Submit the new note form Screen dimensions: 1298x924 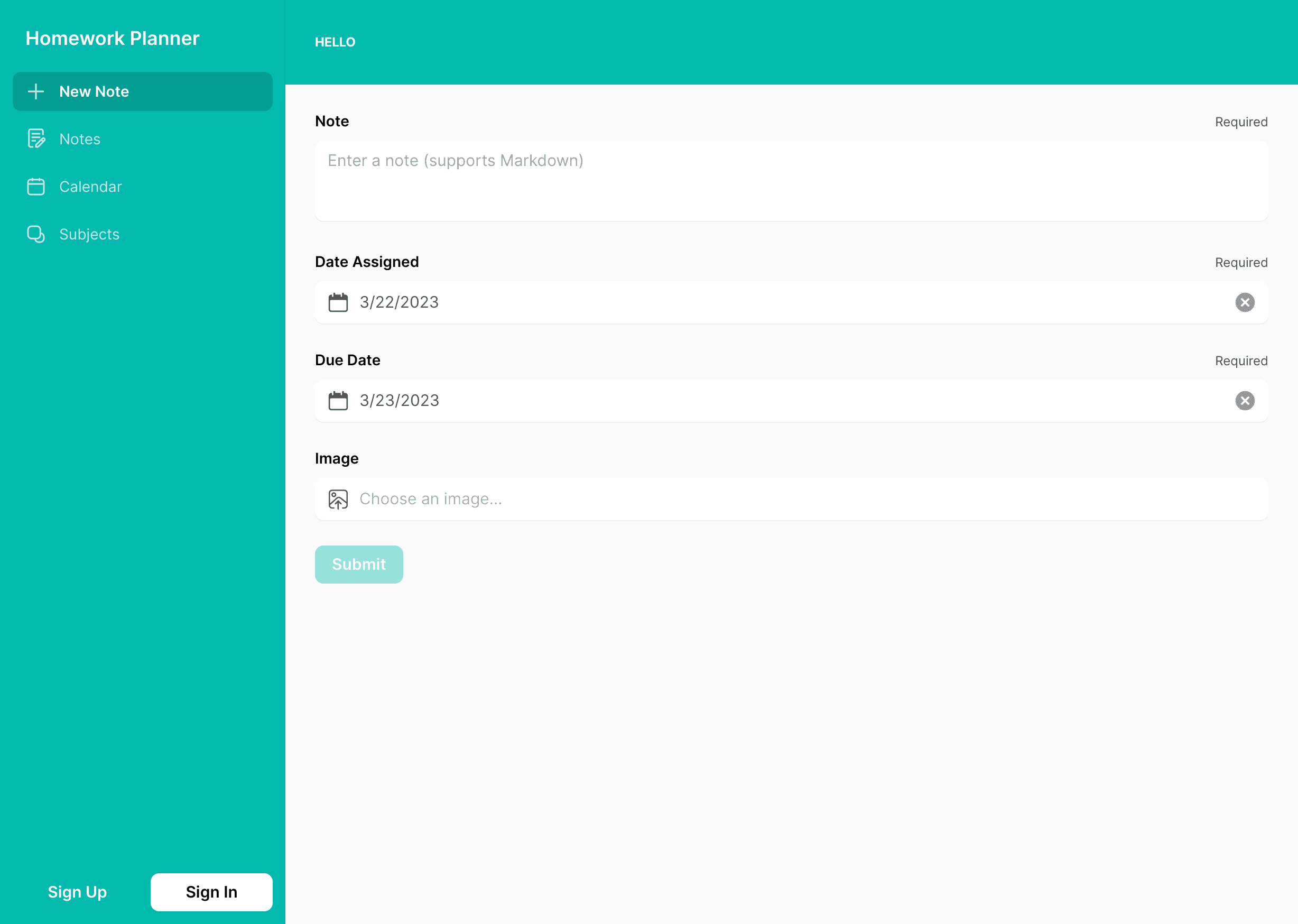tap(359, 564)
